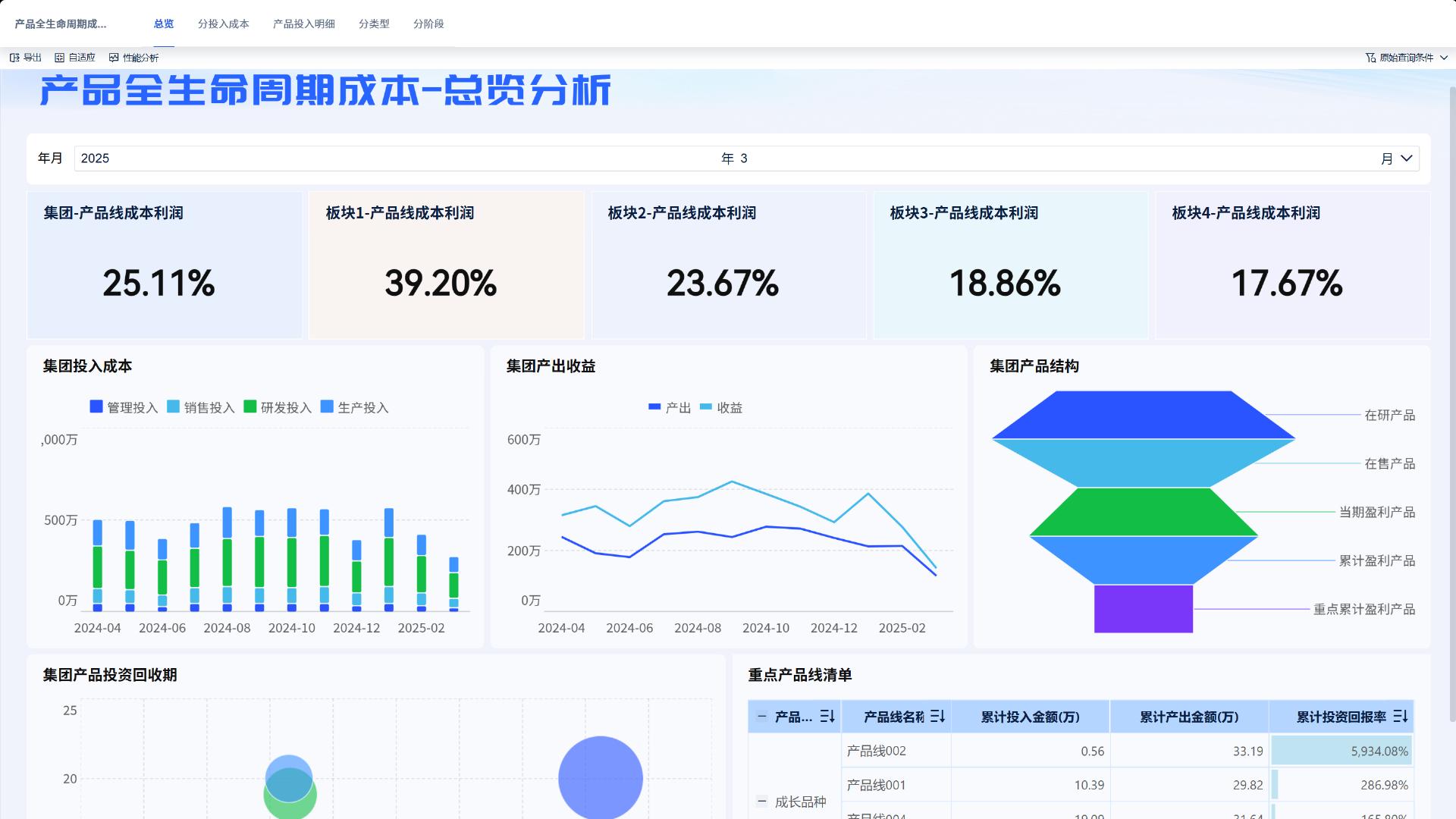1456x819 pixels.
Task: Click the 原始查询条件 filter icon
Action: click(1370, 56)
